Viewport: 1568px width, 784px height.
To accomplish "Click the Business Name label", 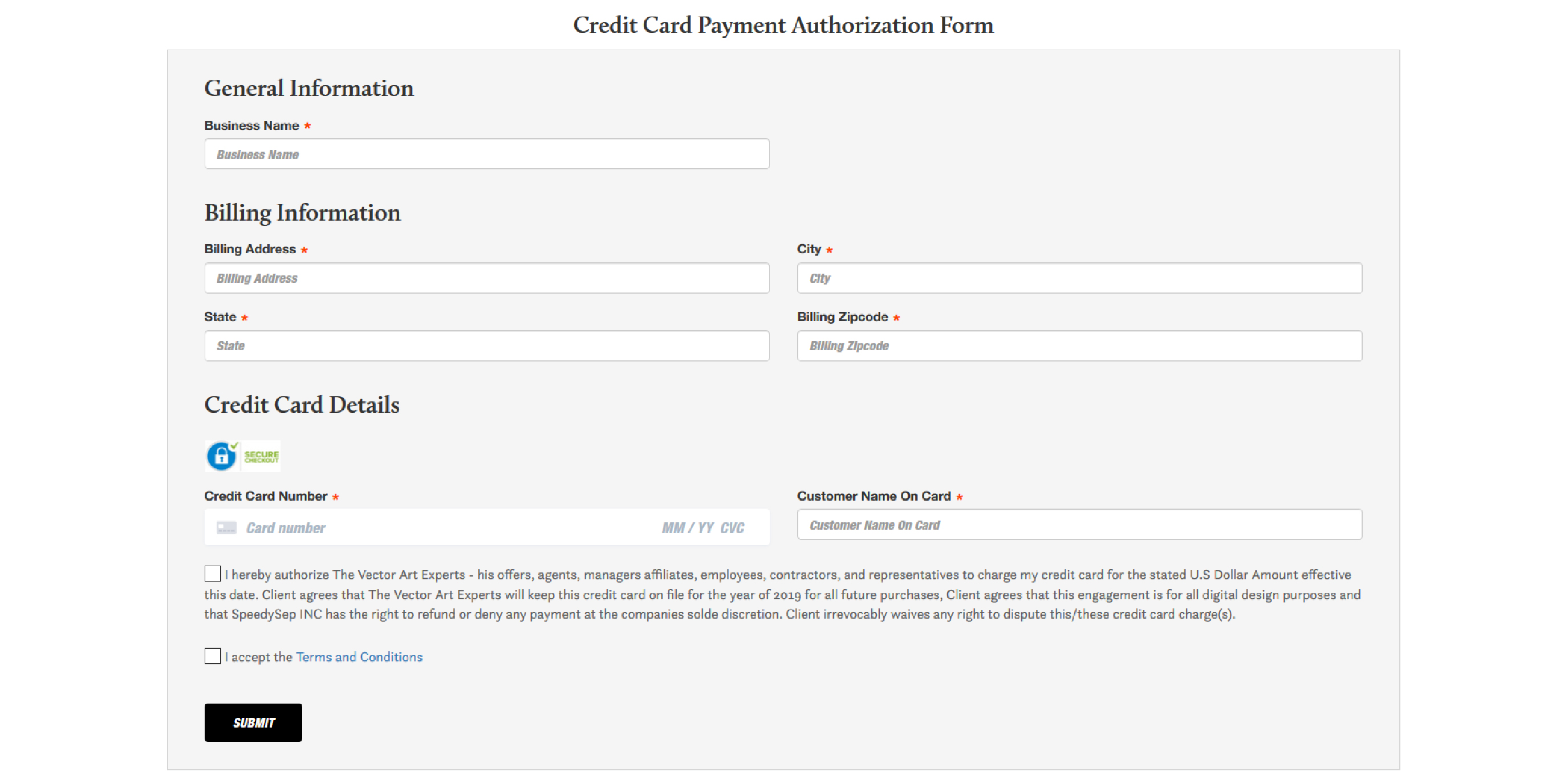I will (251, 125).
